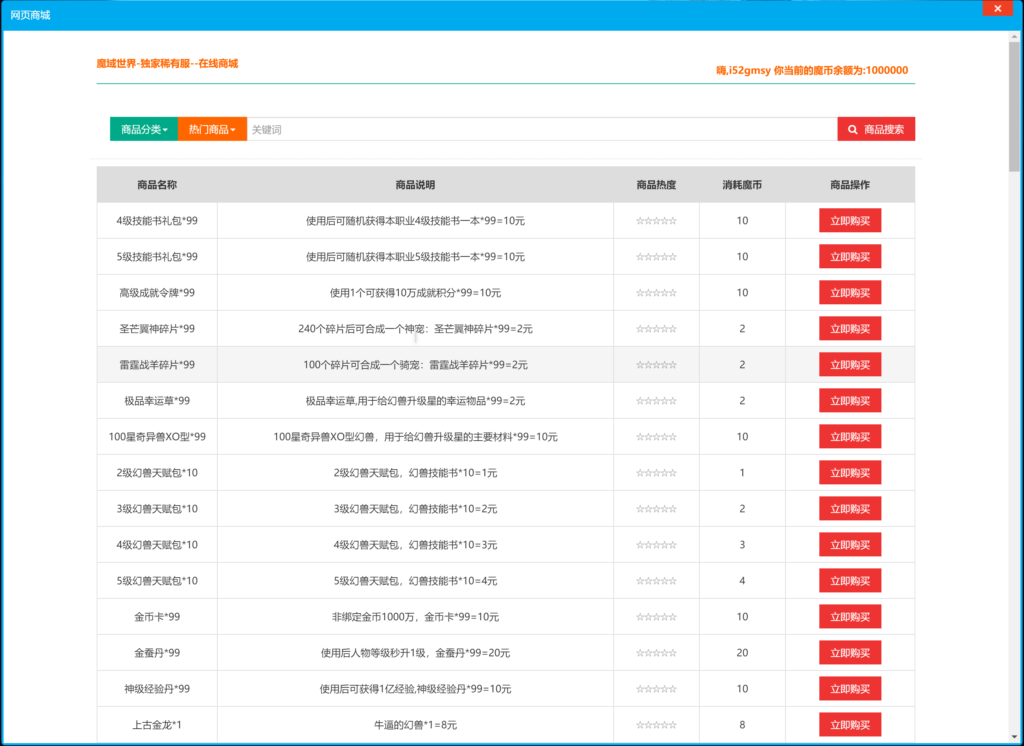The image size is (1024, 746).
Task: Click the 商品操作 column header
Action: tap(850, 185)
